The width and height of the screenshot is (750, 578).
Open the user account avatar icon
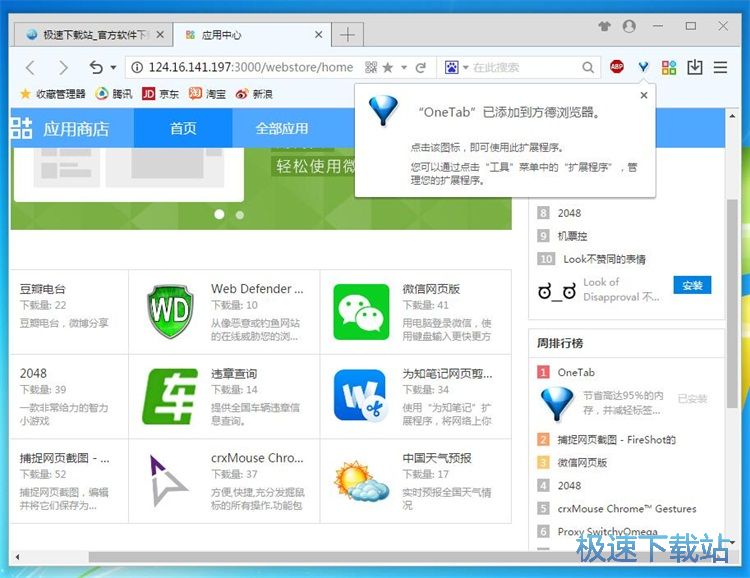629,26
